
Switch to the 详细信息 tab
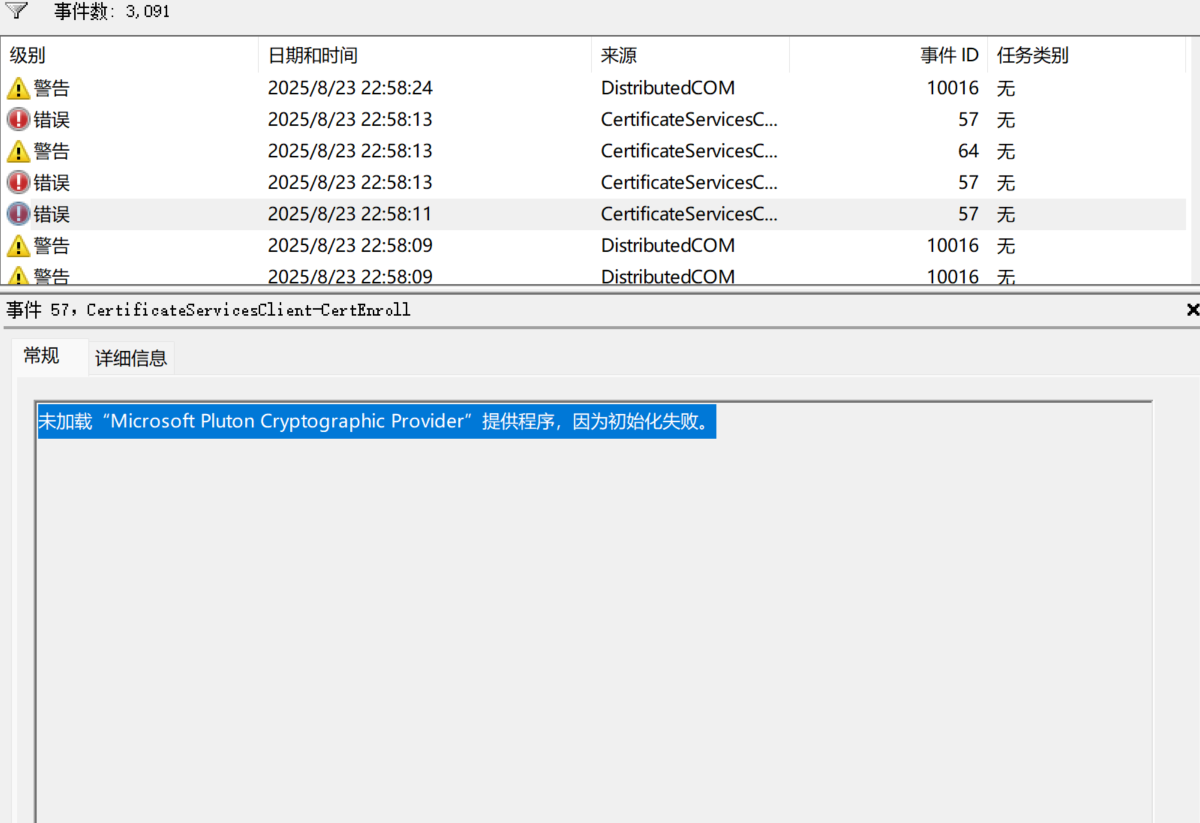[131, 357]
